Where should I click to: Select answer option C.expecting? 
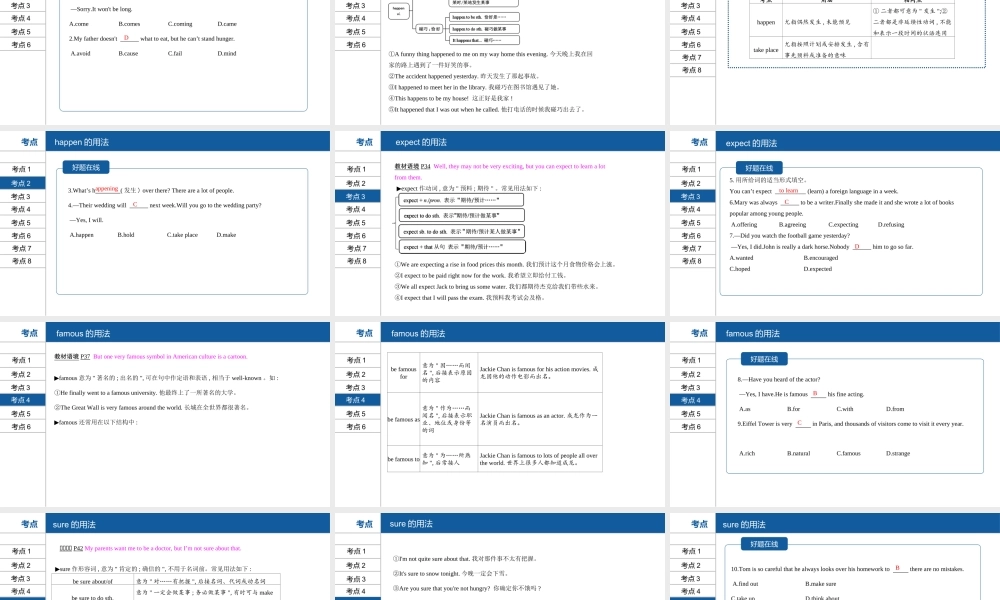pos(843,224)
